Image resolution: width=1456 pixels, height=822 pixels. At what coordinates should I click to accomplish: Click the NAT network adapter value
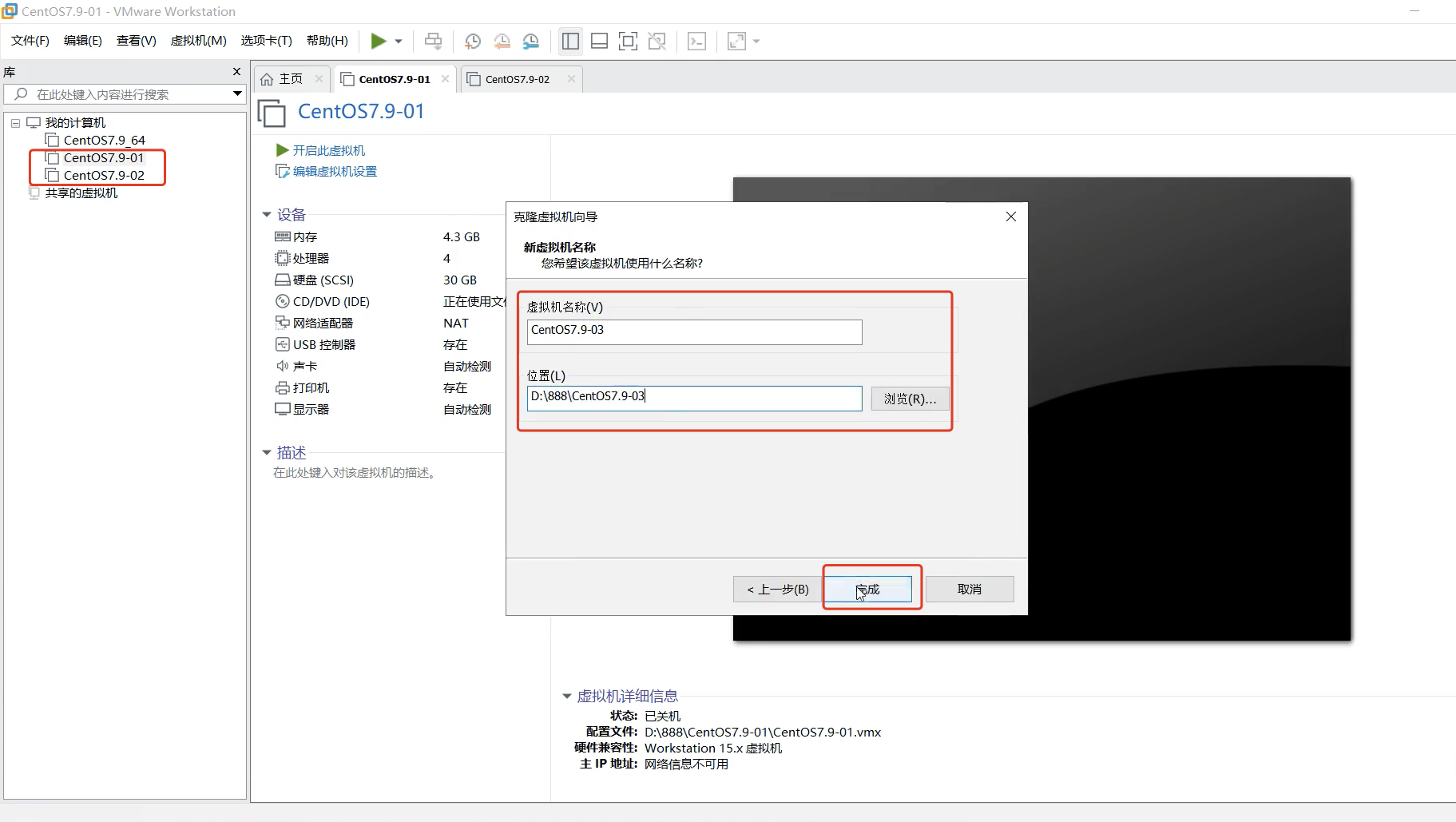point(456,324)
